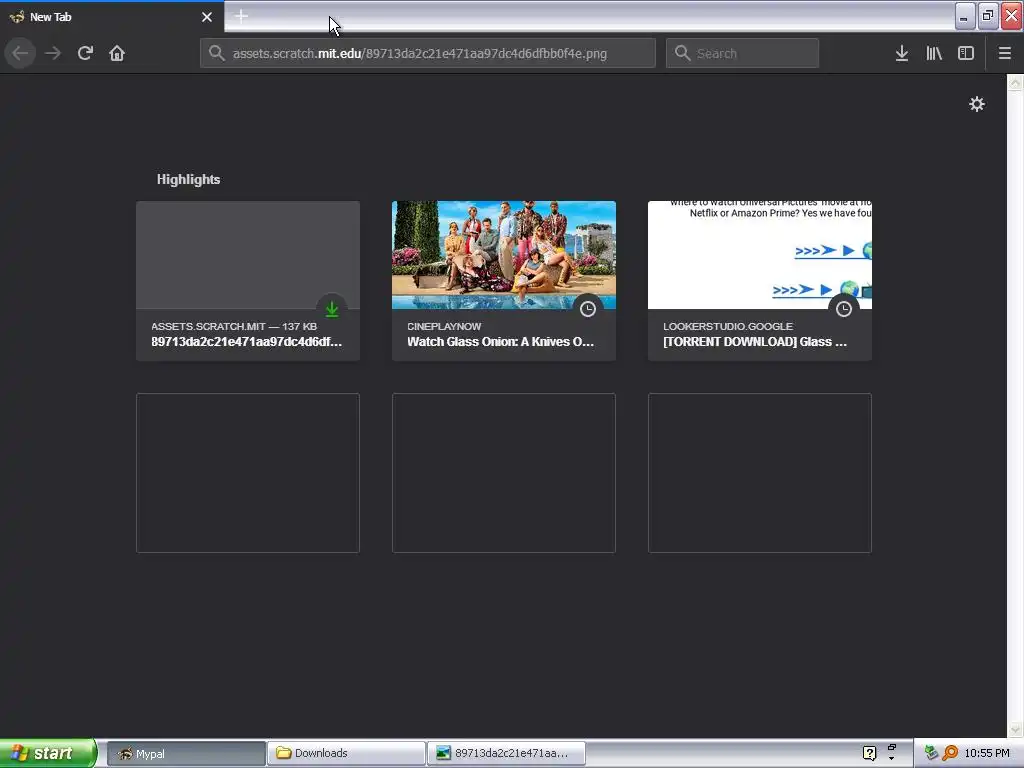
Task: Click the 89713da2c21e471aa97dc4d6df... file title
Action: point(246,342)
